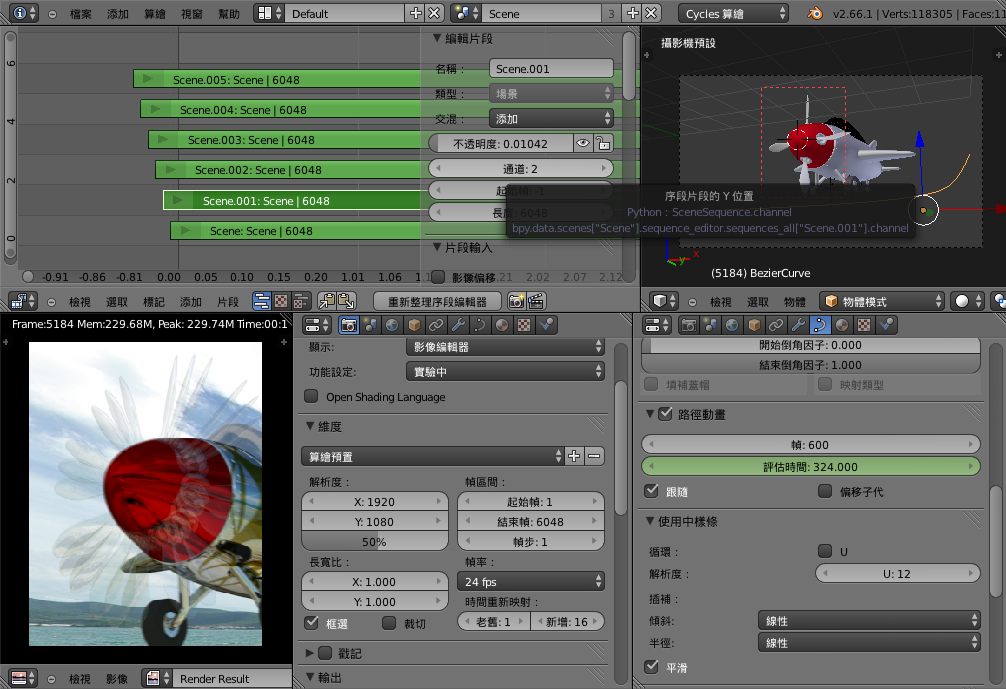The height and width of the screenshot is (689, 1006).
Task: Switch to image preview display mode icon
Action: point(281,301)
